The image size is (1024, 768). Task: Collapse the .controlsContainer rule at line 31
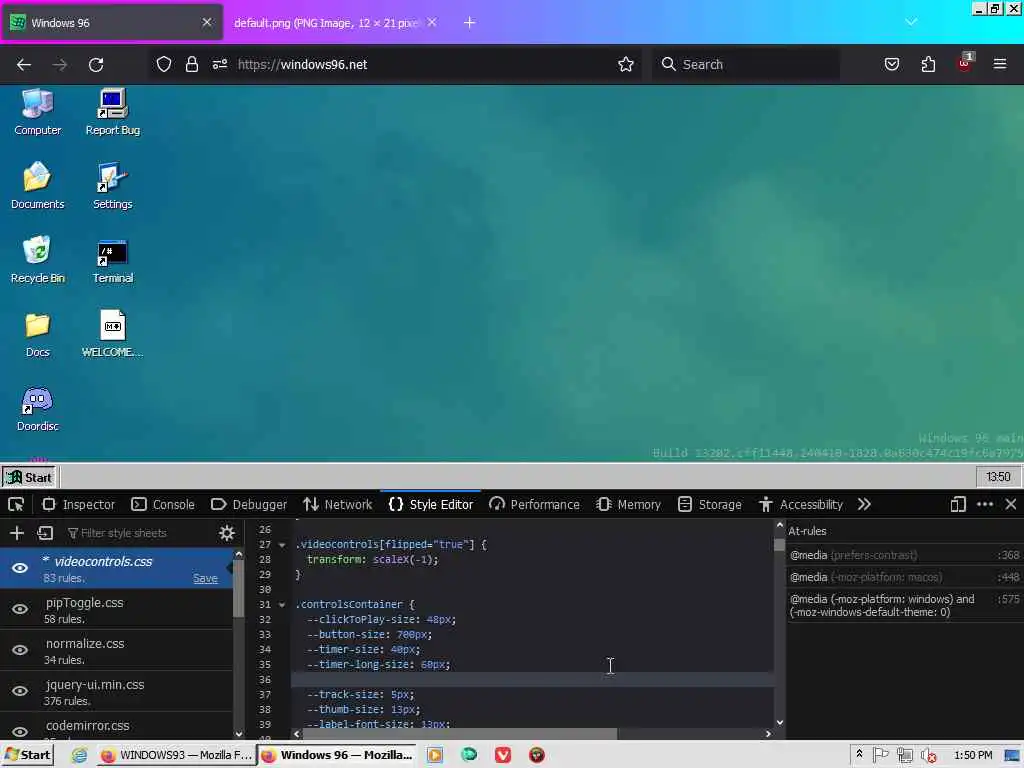(282, 605)
